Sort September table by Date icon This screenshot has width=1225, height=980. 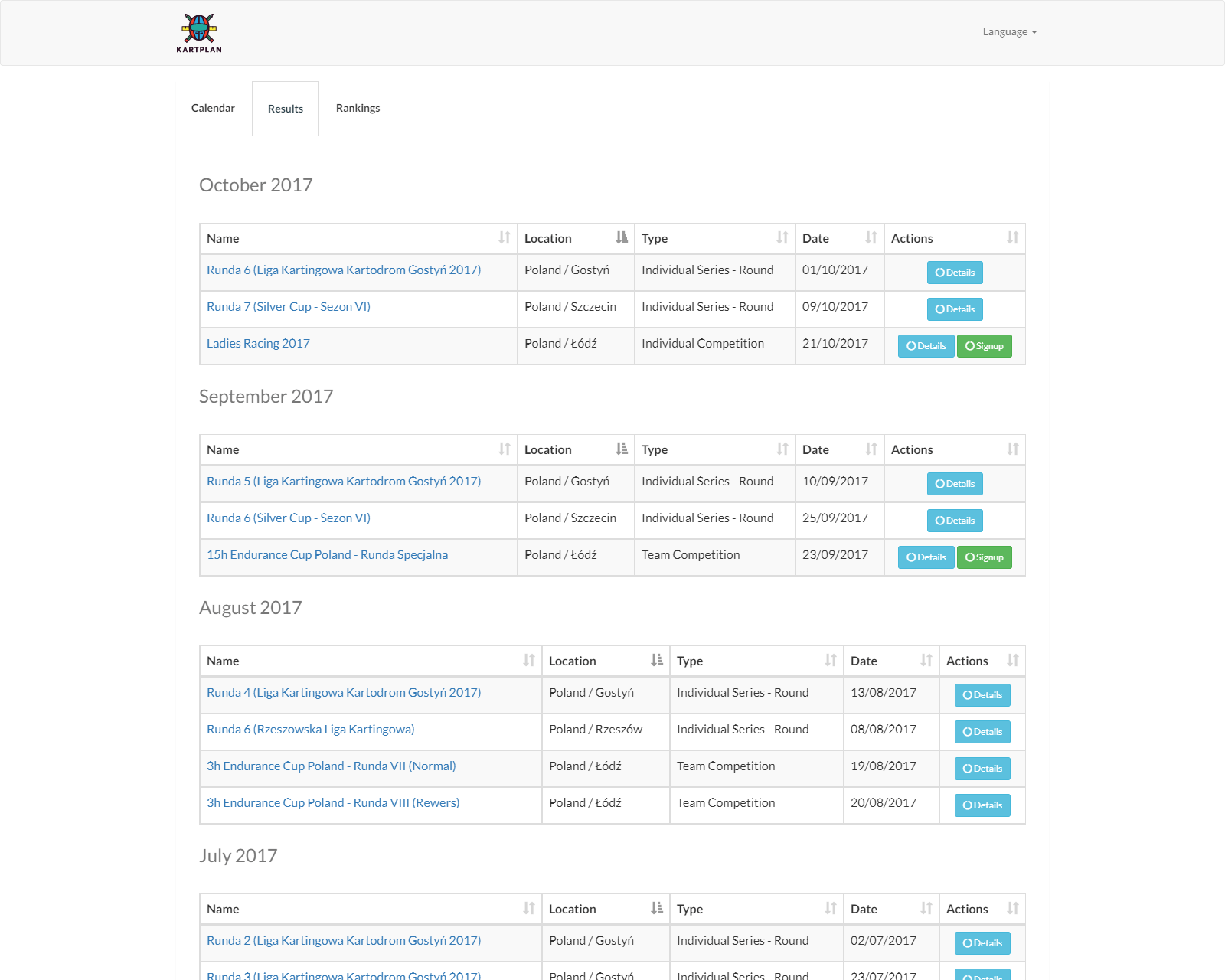coord(871,449)
